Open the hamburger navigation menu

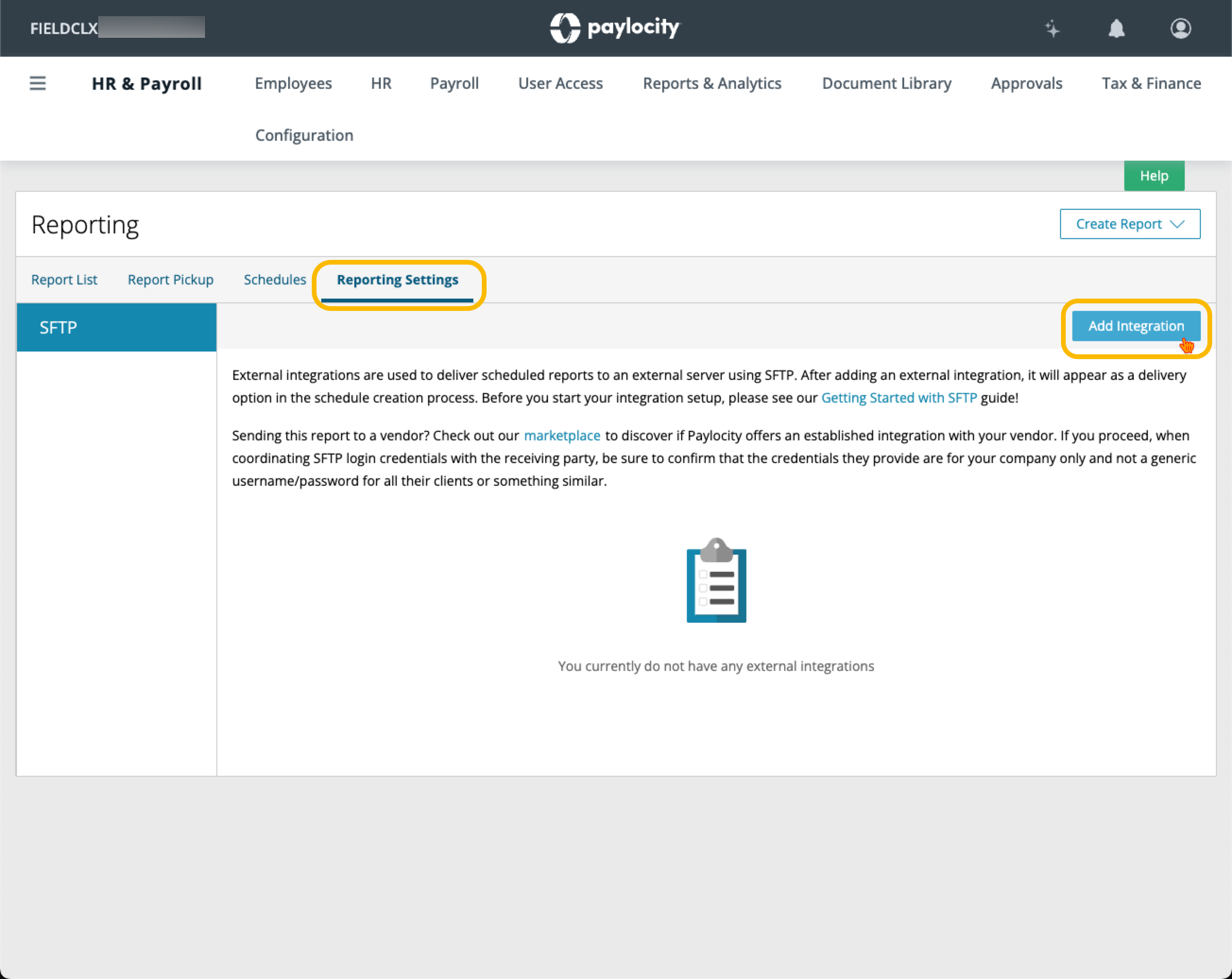tap(38, 84)
